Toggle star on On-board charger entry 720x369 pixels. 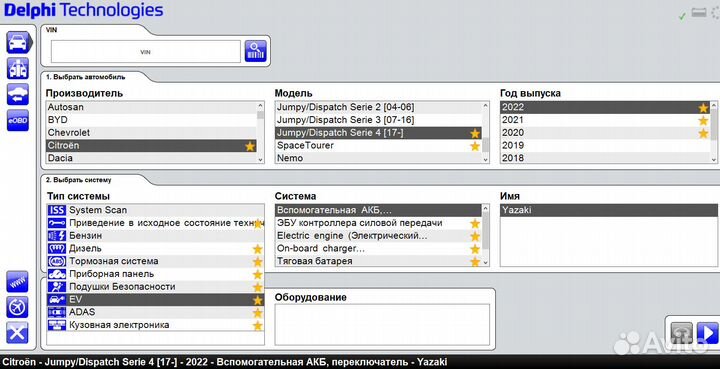pyautogui.click(x=475, y=249)
